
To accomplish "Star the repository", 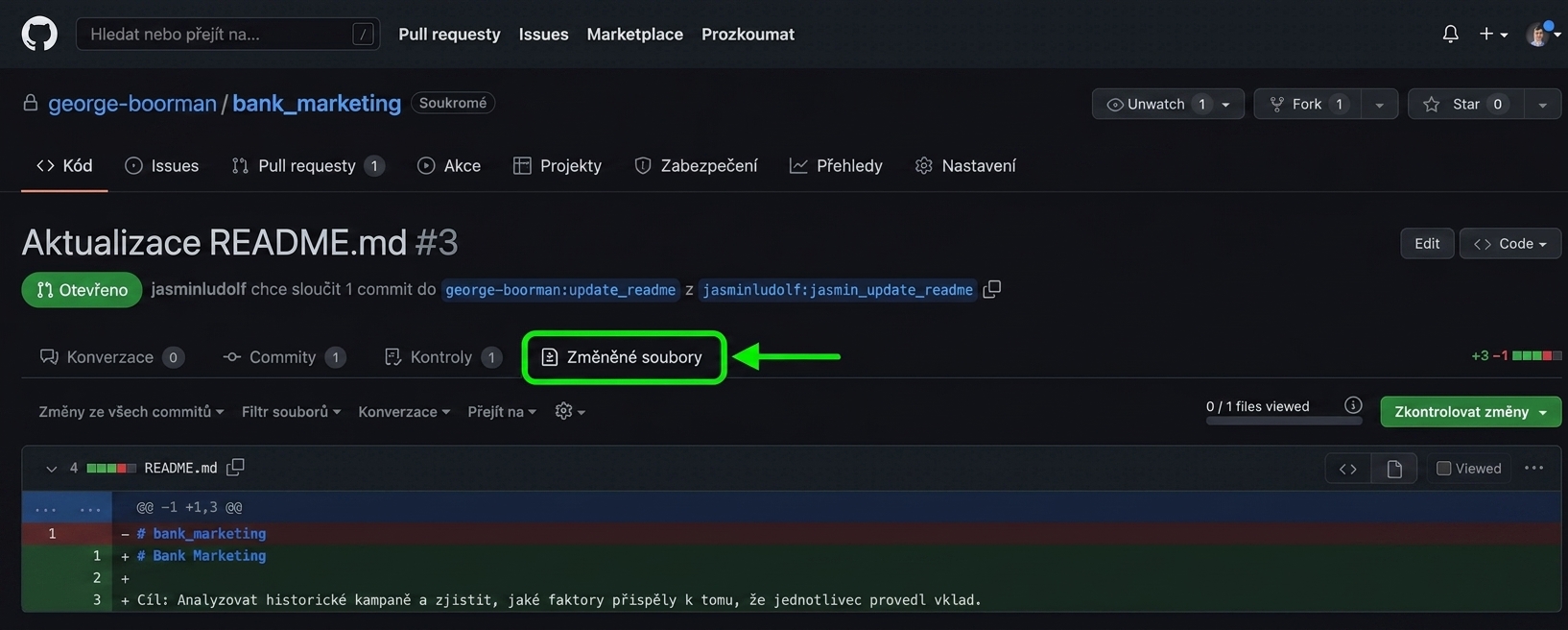I will tap(1465, 104).
